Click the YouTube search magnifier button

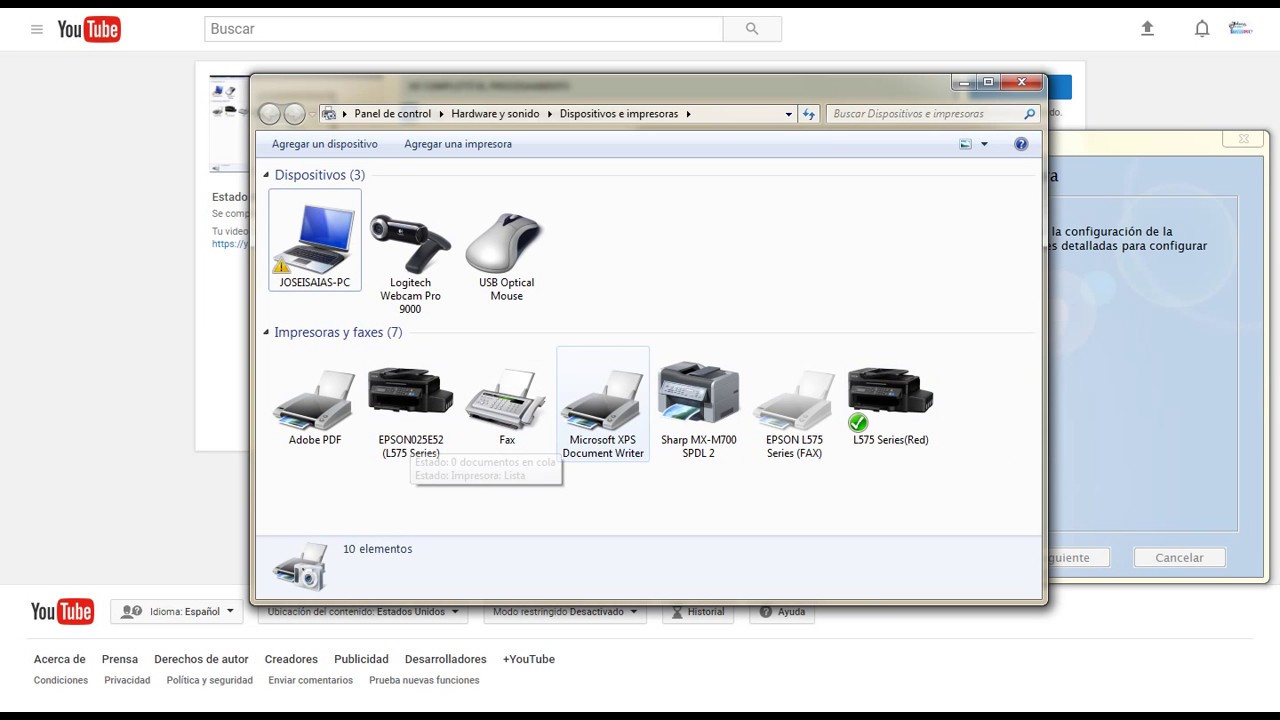click(x=752, y=29)
